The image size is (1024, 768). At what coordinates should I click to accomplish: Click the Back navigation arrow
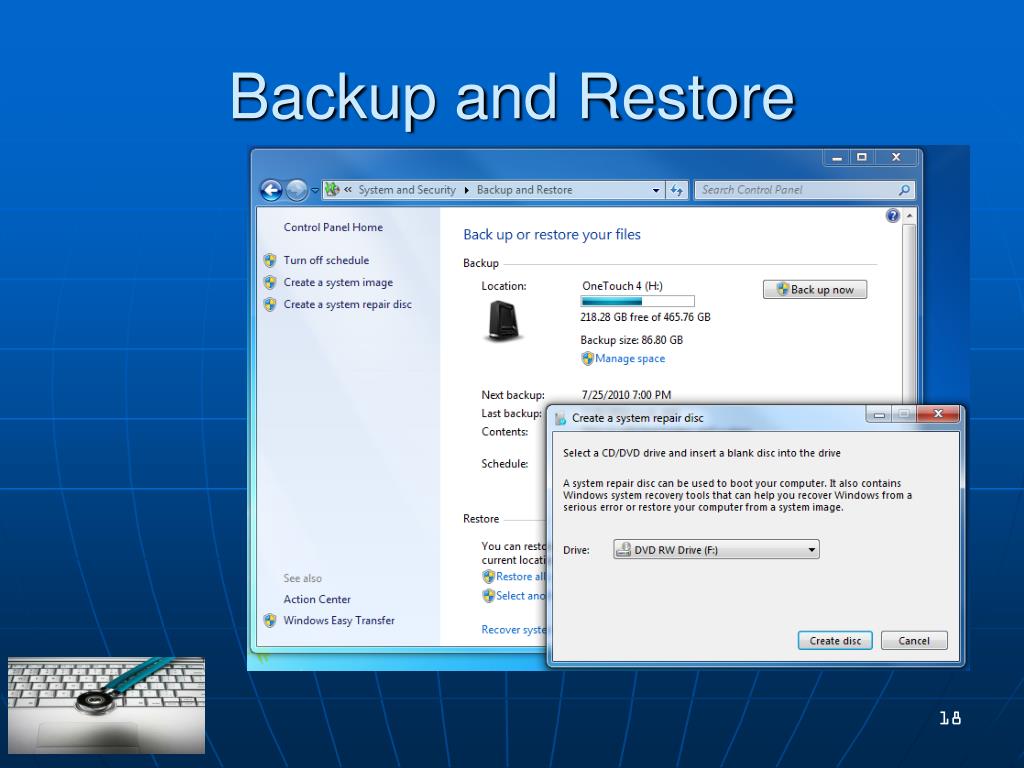tap(271, 190)
